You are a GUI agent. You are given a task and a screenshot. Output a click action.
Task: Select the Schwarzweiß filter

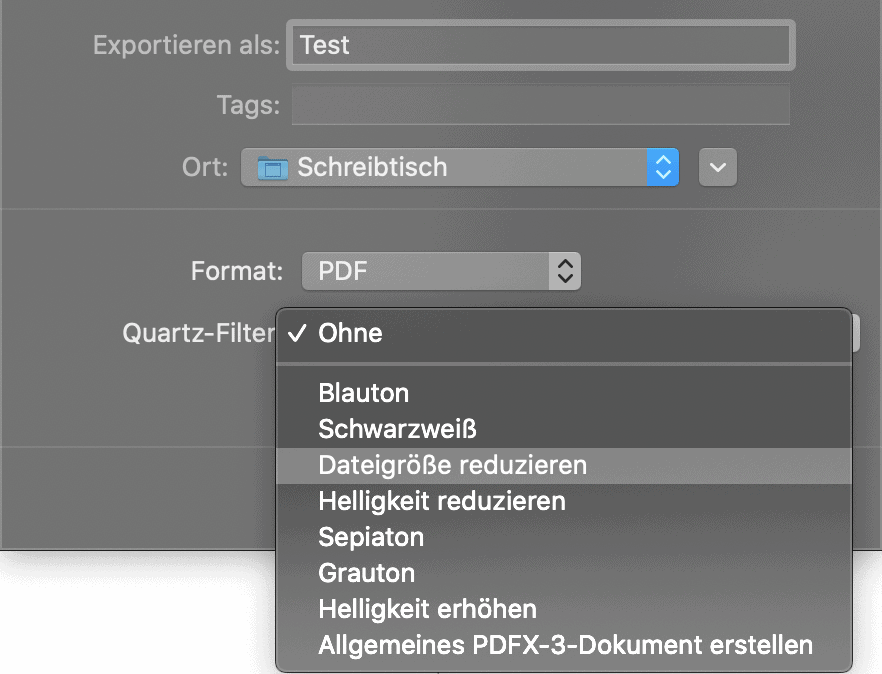click(x=397, y=429)
